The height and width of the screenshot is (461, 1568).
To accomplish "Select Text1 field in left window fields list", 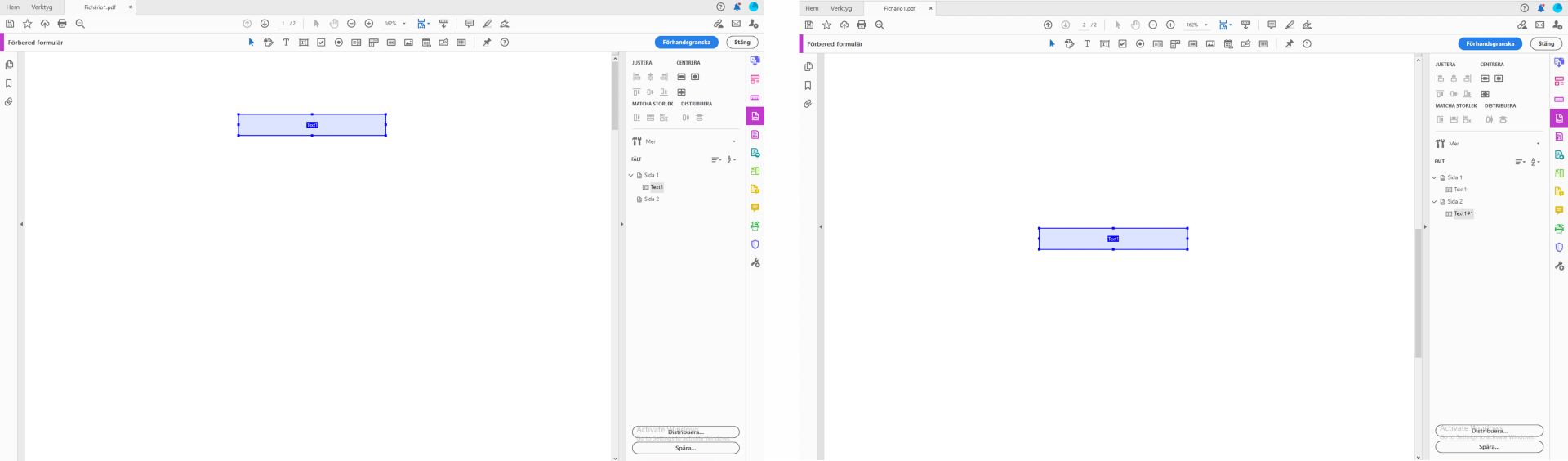I will pos(657,187).
